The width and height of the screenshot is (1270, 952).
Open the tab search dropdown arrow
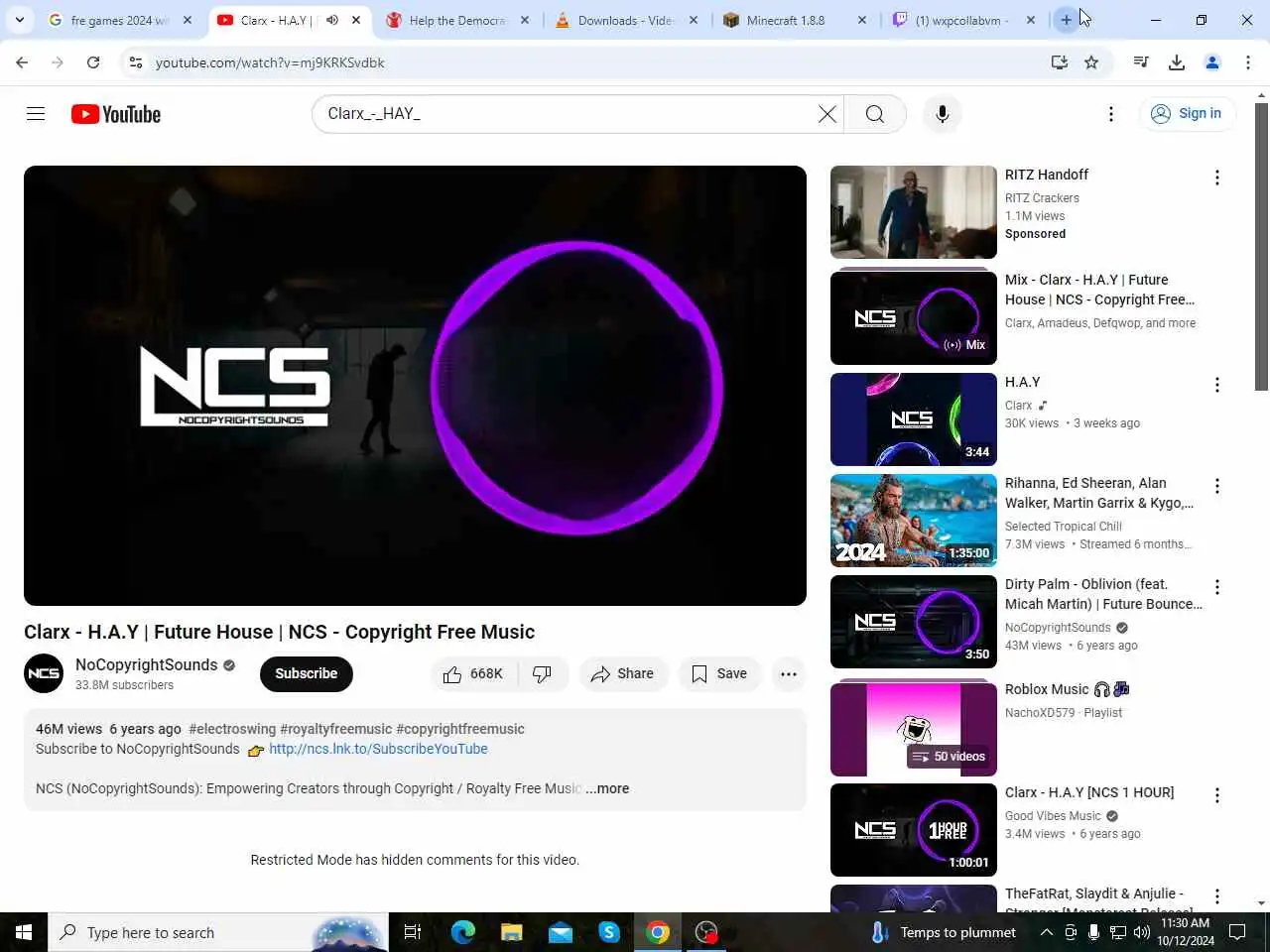(20, 20)
